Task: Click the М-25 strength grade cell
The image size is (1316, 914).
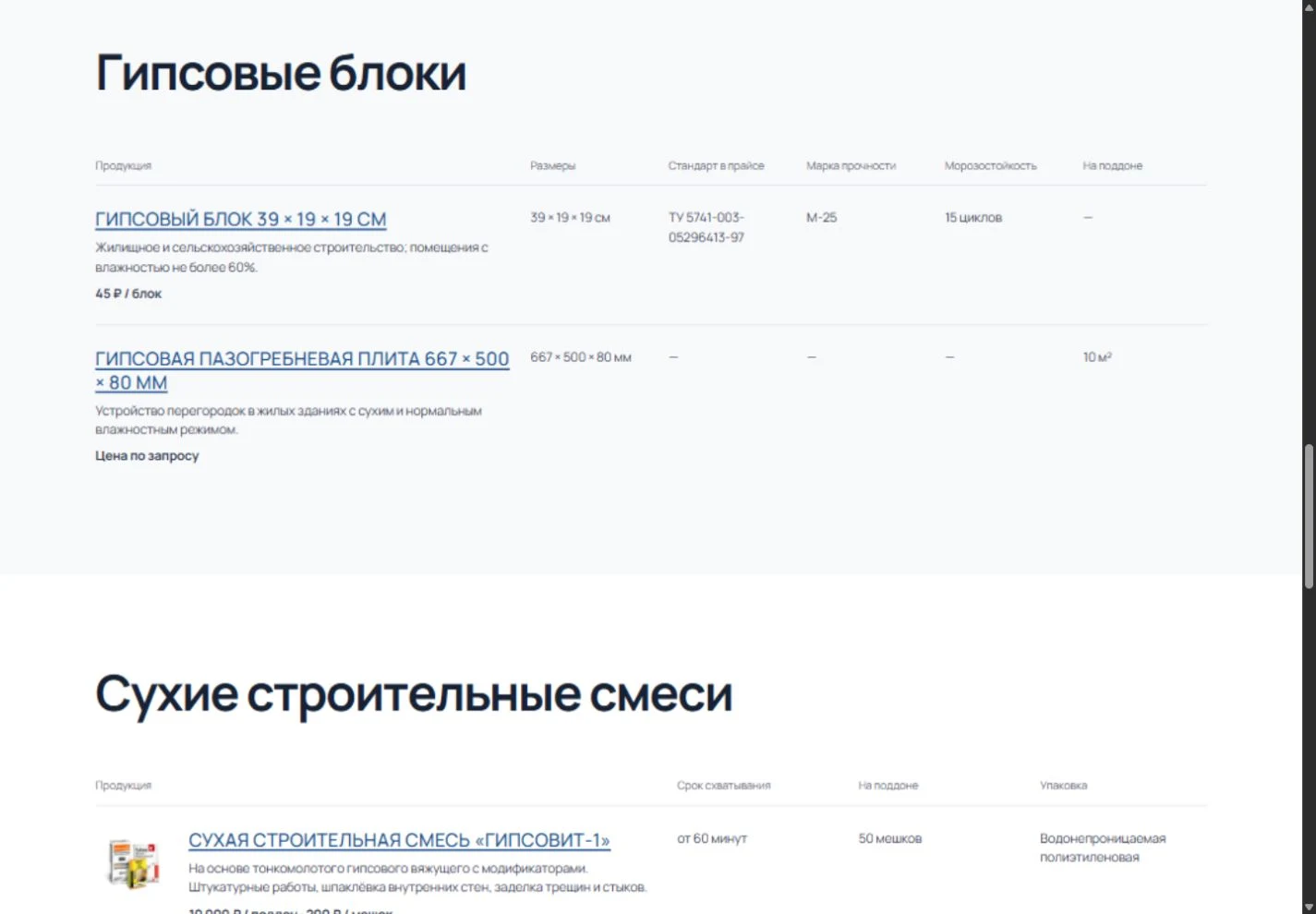Action: coord(821,218)
